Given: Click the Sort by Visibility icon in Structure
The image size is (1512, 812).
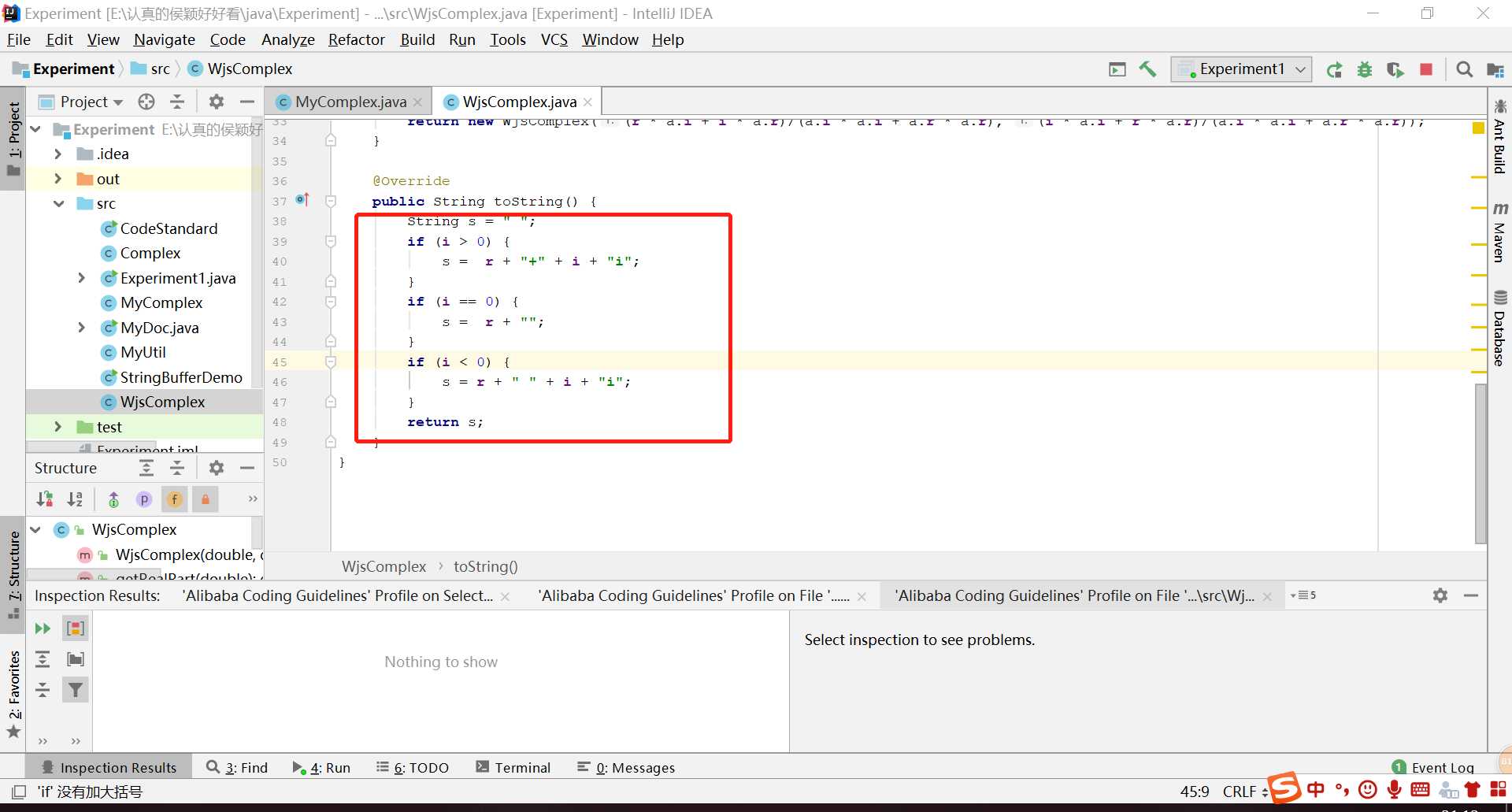Looking at the screenshot, I should click(x=45, y=499).
